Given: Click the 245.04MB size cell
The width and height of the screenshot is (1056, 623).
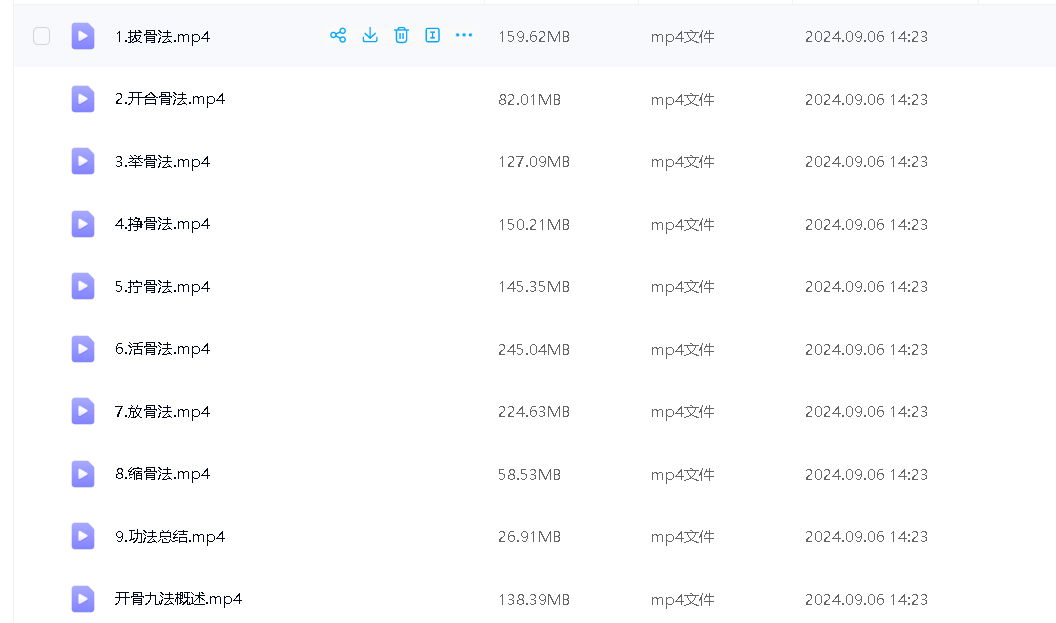Looking at the screenshot, I should click(x=533, y=350).
